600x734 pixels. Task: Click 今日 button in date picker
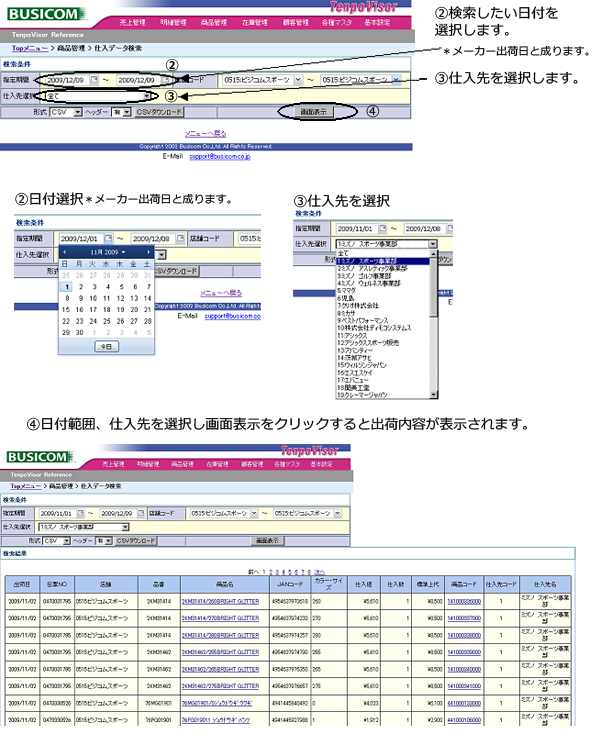(106, 347)
